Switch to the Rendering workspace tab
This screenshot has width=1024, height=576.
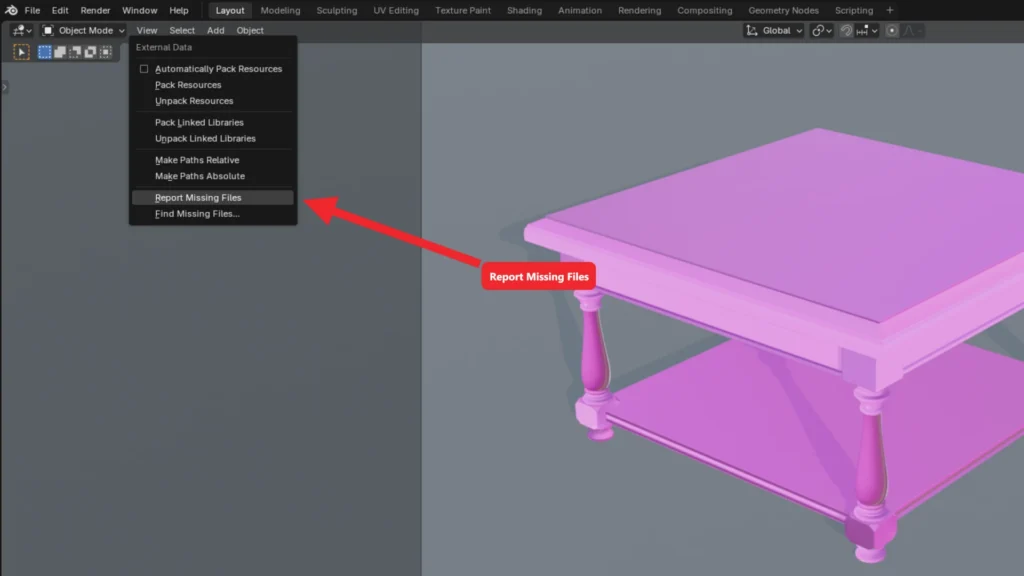(x=639, y=10)
